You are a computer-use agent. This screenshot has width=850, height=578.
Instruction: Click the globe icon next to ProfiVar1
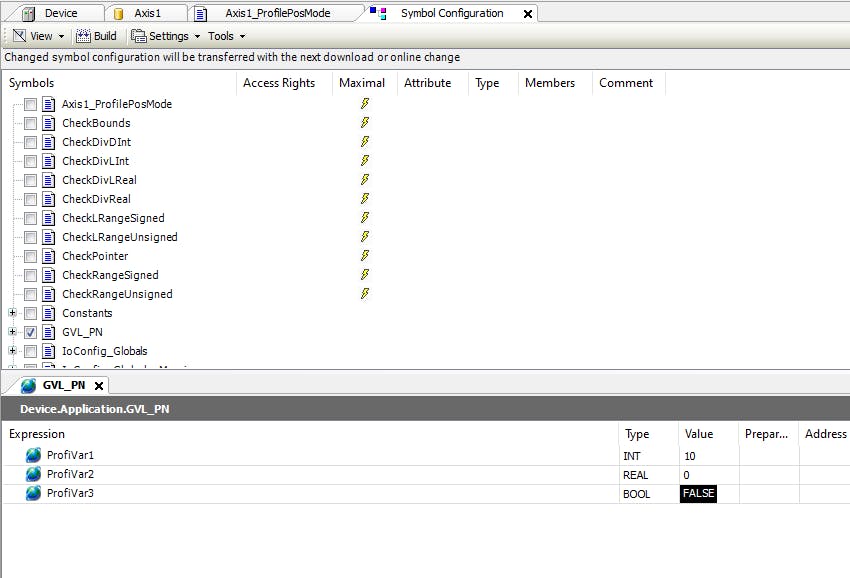coord(34,456)
